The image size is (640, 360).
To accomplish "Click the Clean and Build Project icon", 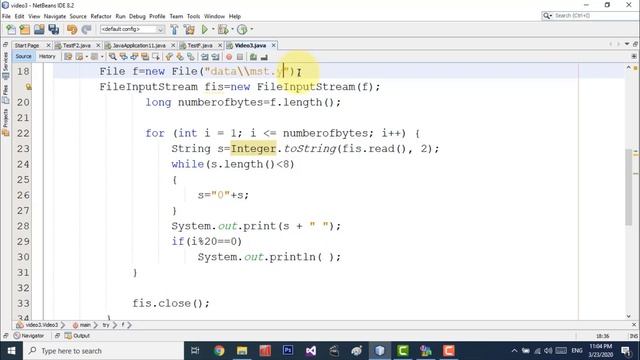I will click(189, 29).
